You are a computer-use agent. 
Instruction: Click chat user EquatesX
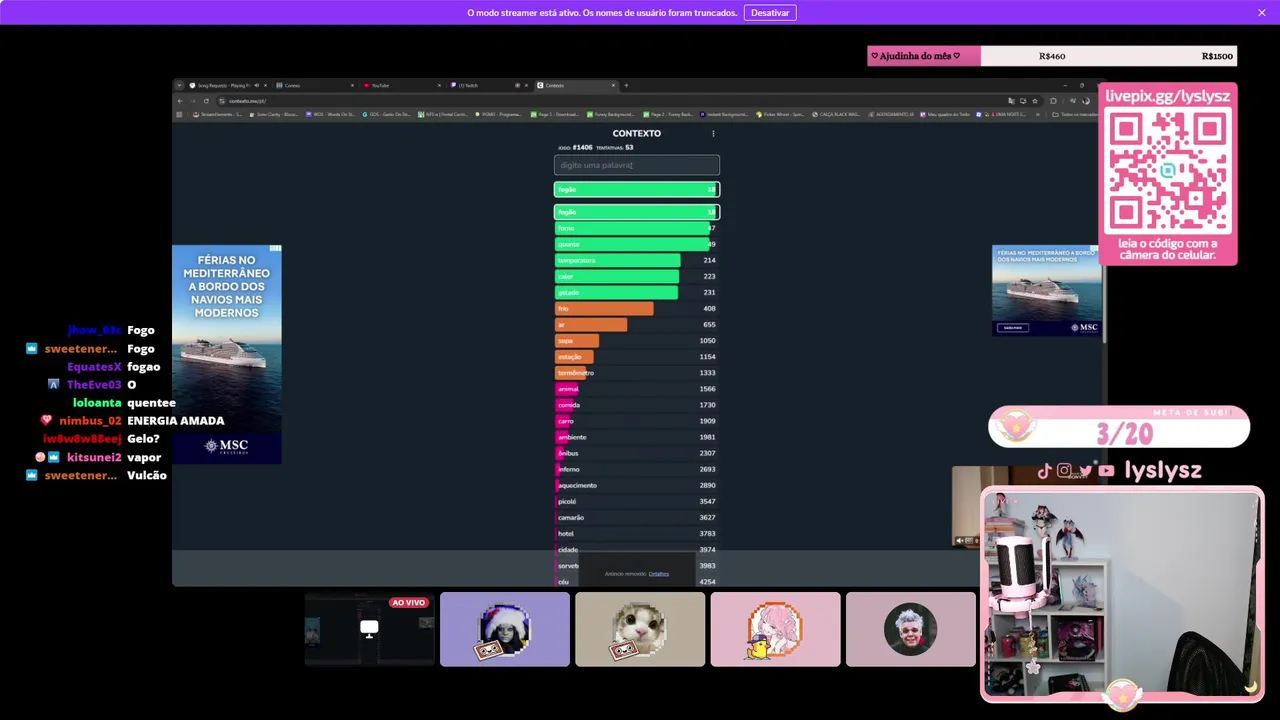point(94,367)
